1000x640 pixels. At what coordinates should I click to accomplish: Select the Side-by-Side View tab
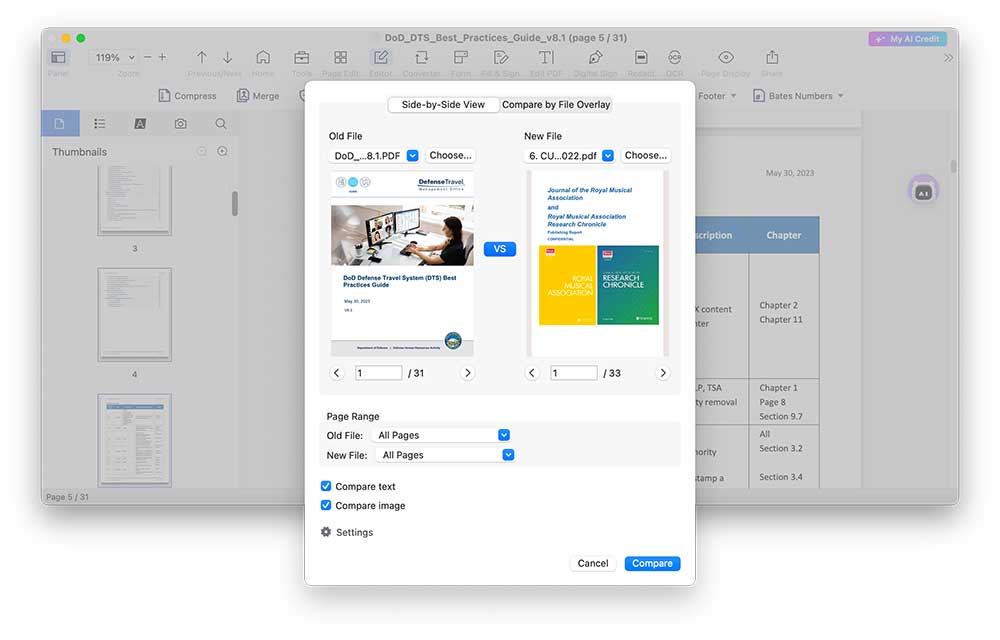click(443, 105)
